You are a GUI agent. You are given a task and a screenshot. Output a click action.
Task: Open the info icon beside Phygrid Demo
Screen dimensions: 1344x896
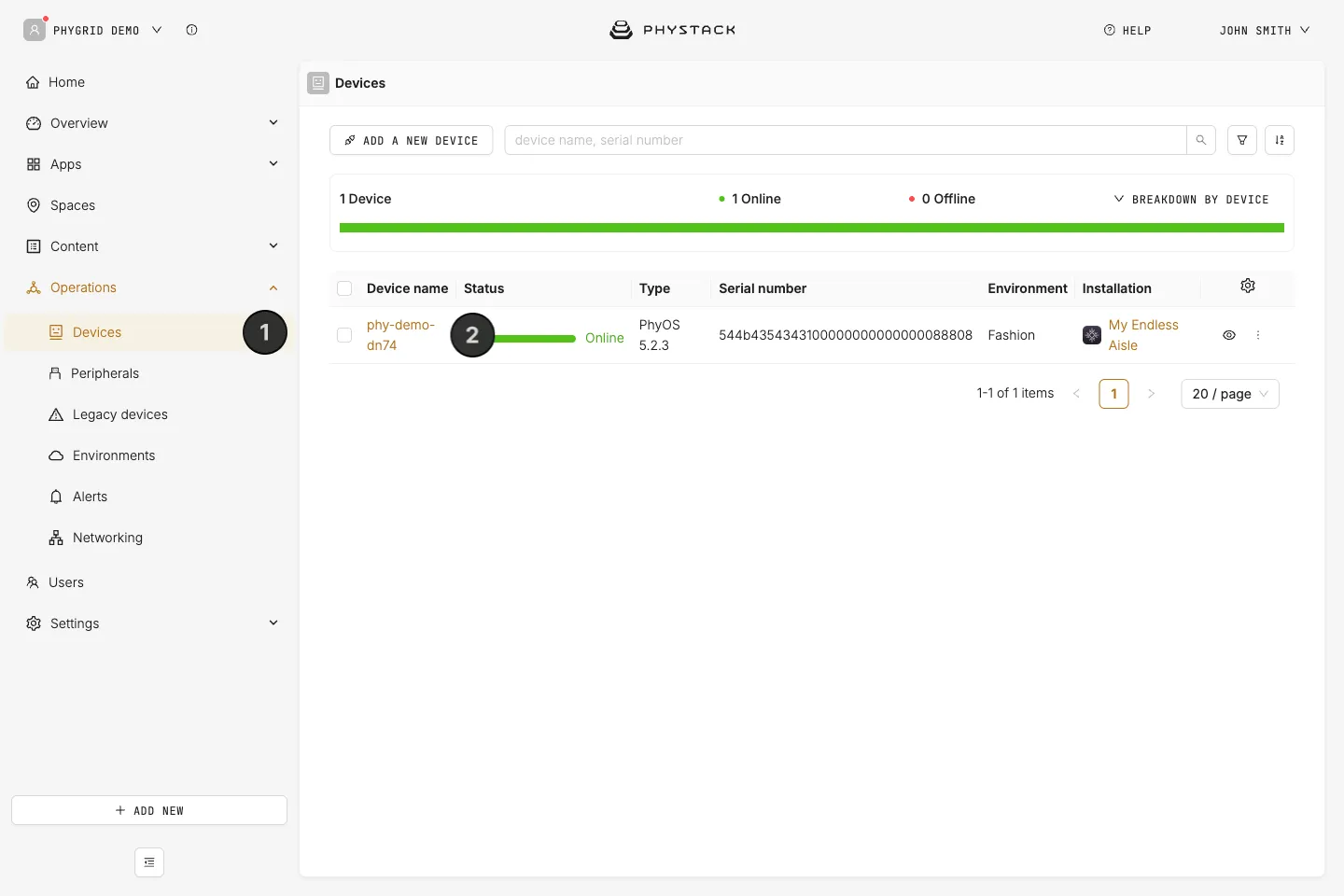point(191,30)
